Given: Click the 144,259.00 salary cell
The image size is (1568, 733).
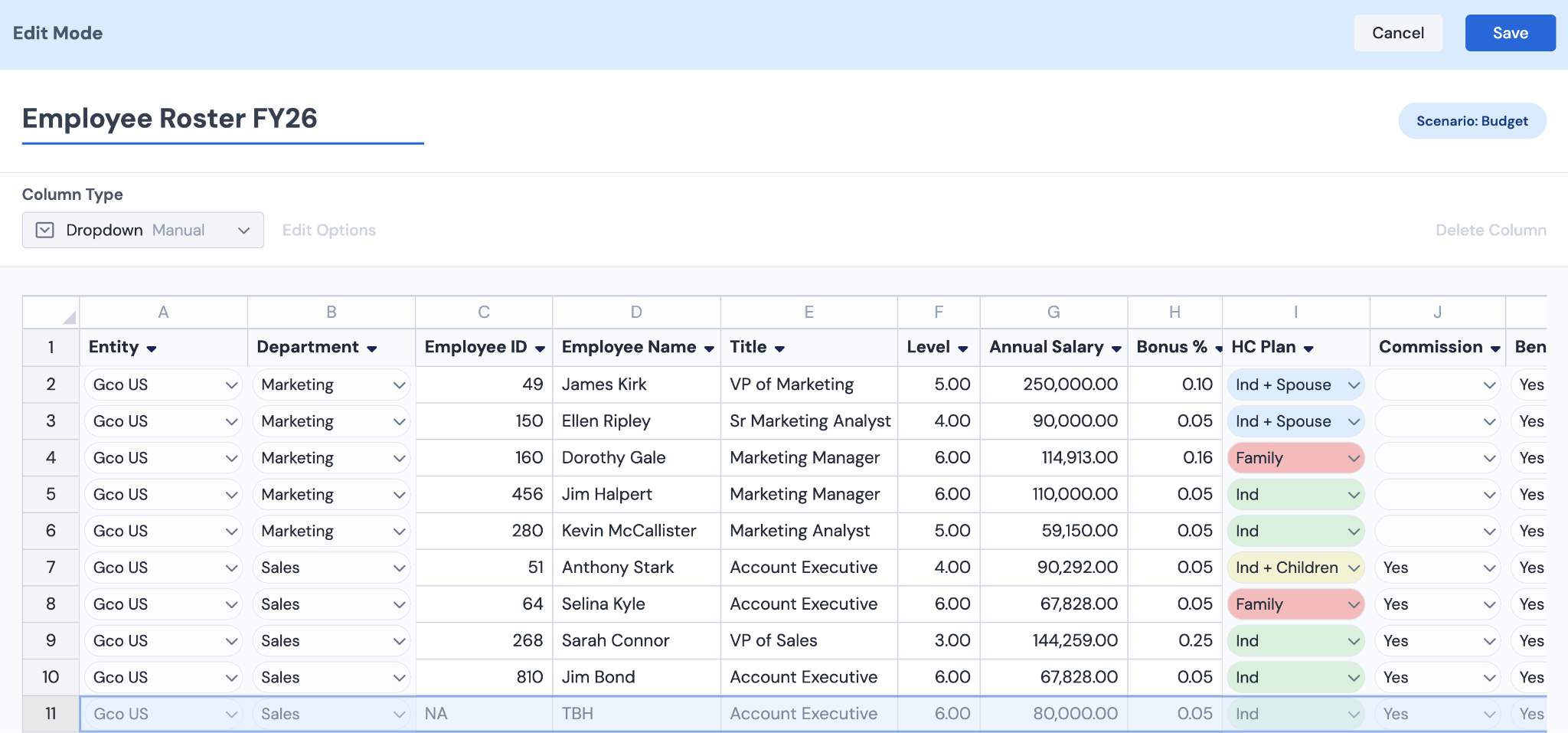Looking at the screenshot, I should (1053, 640).
